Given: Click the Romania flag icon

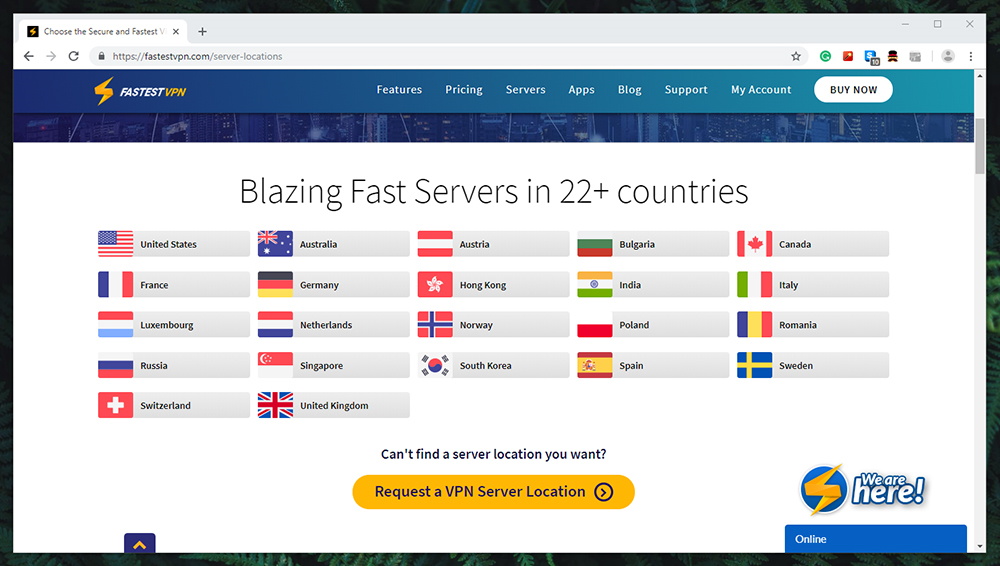Looking at the screenshot, I should 754,324.
